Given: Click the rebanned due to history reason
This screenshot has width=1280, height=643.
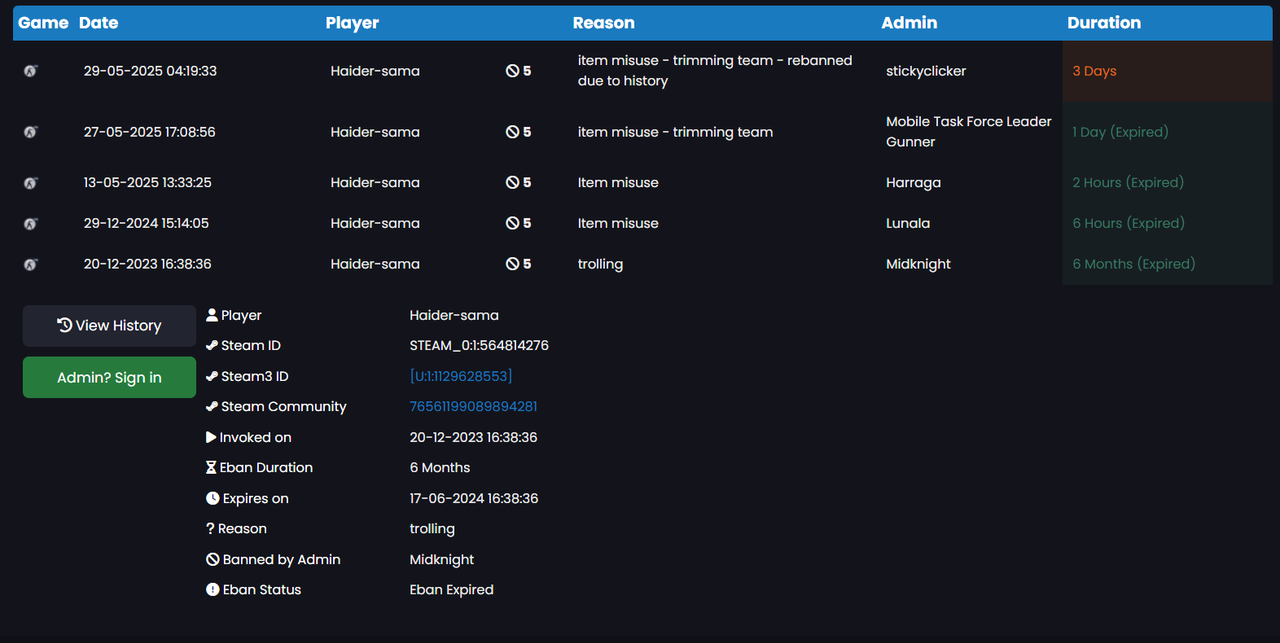Looking at the screenshot, I should point(715,71).
